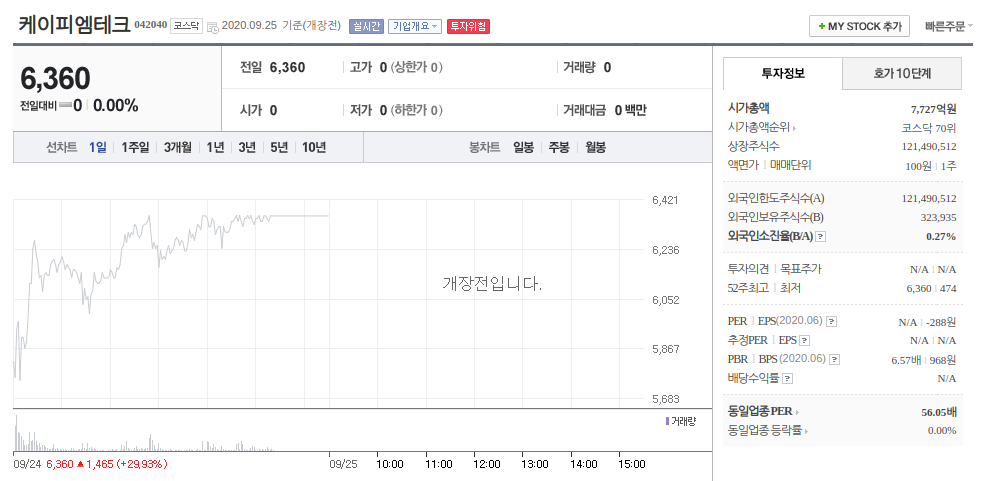The image size is (990, 481).
Task: Follow the 동일업종PER arrow link
Action: [x=763, y=412]
